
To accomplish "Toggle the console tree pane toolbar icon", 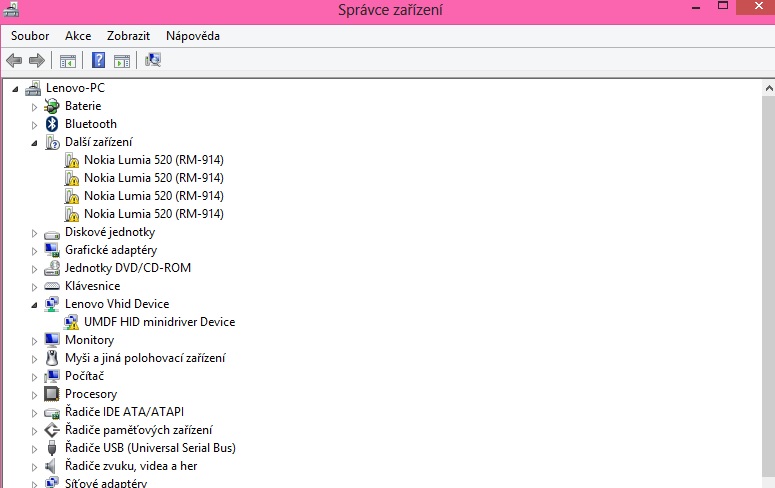I will coord(68,61).
